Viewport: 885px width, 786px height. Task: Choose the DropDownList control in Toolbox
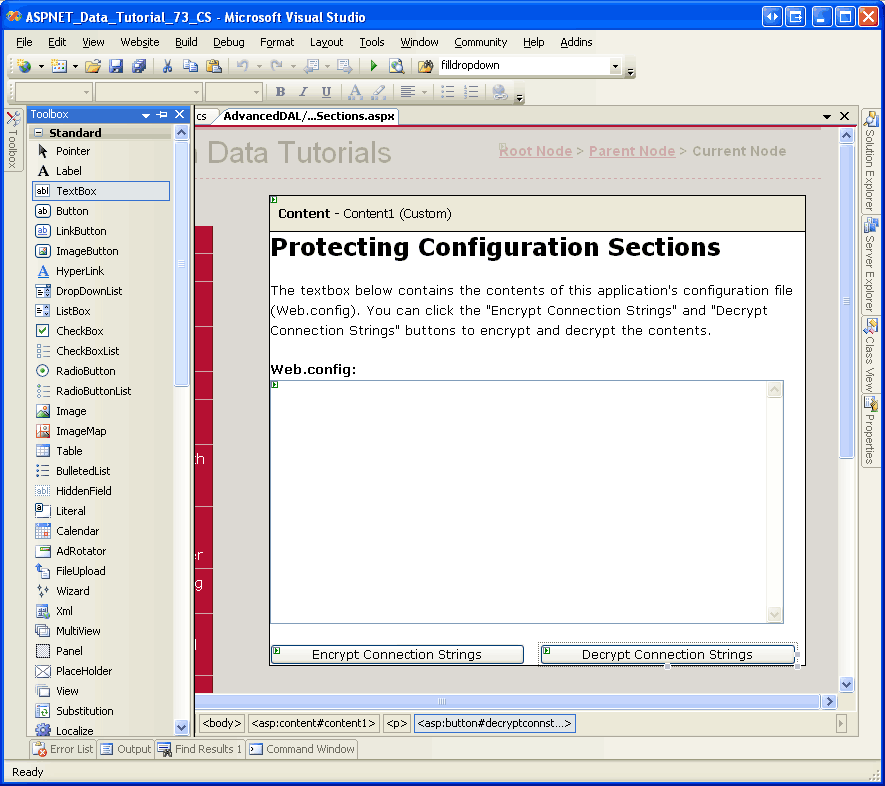click(88, 291)
